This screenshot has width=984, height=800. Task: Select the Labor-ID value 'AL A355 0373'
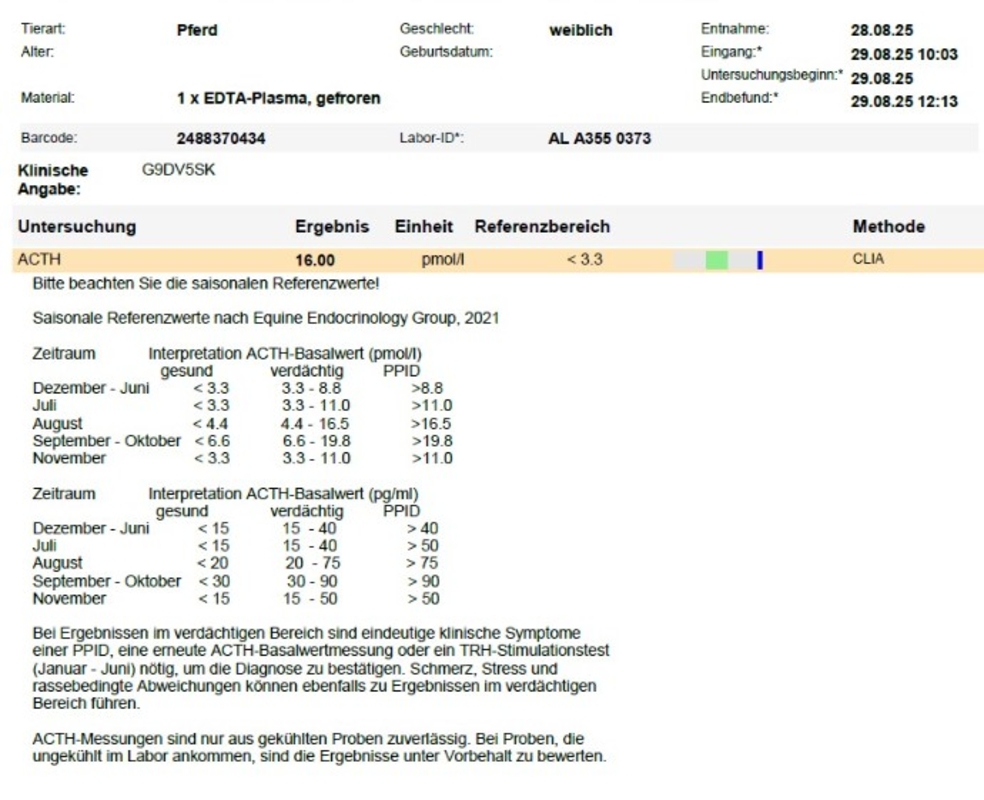click(x=599, y=139)
